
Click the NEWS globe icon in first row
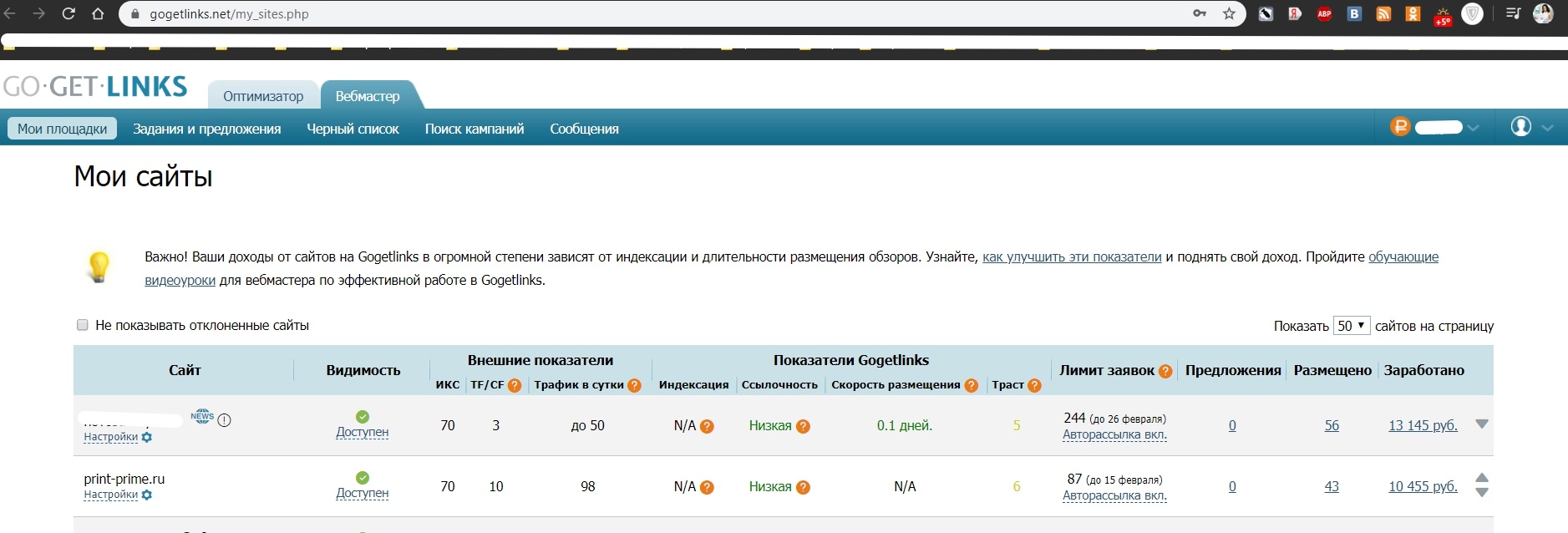coord(202,416)
